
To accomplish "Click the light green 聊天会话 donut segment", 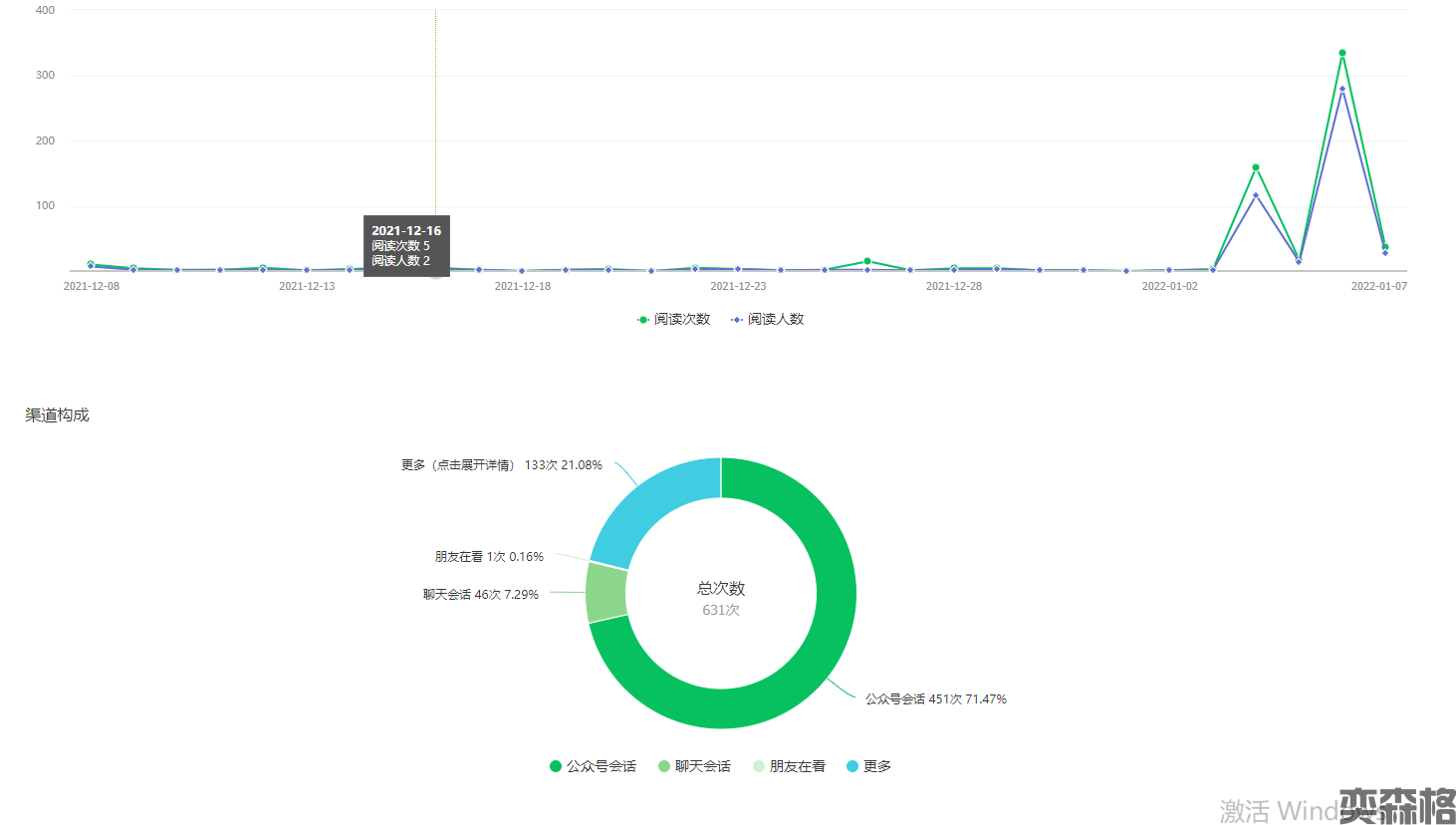I will [x=606, y=593].
